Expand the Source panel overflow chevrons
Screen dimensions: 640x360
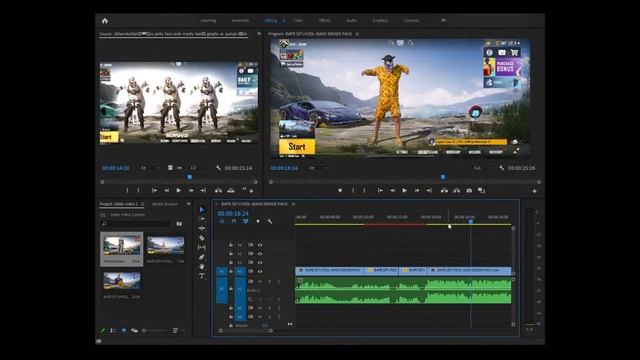259,34
